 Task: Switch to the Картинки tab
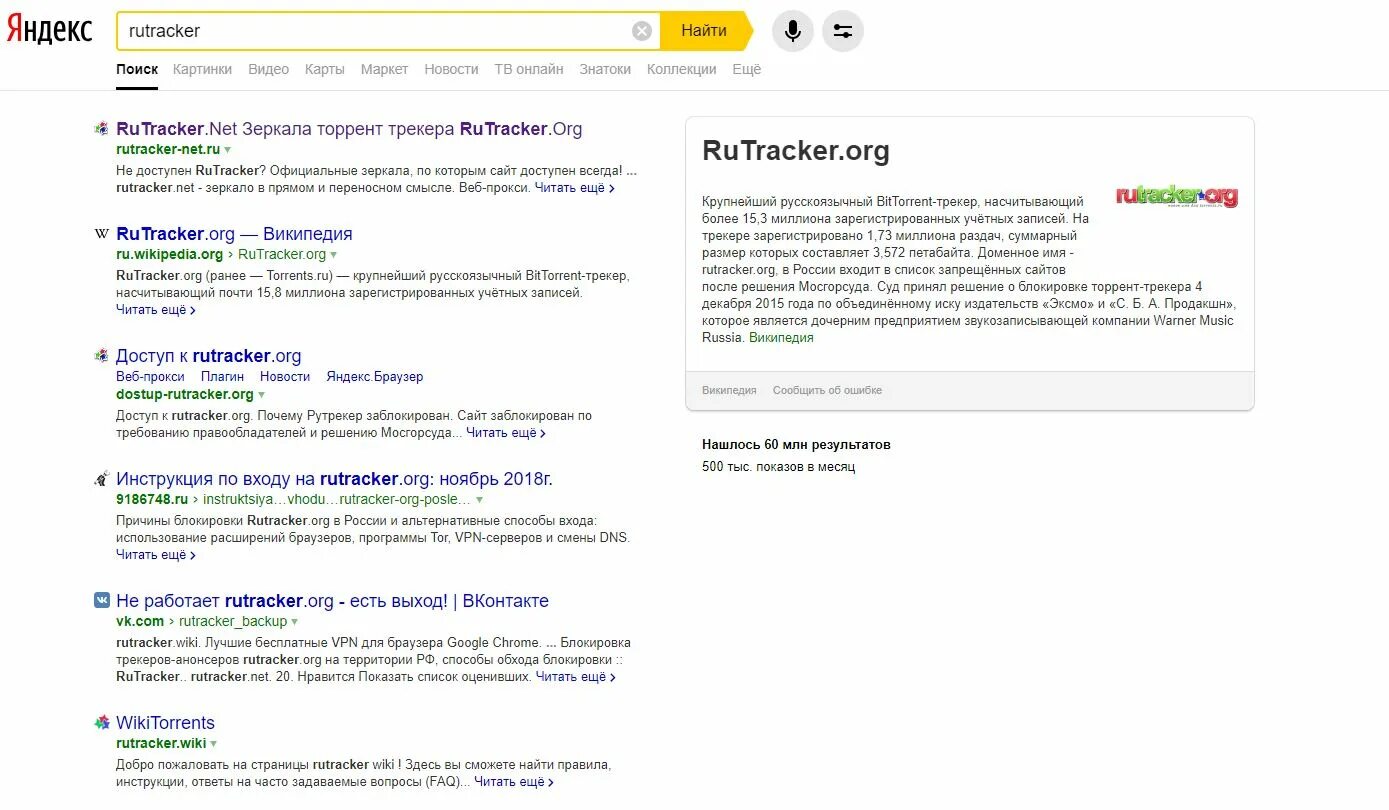pyautogui.click(x=202, y=69)
